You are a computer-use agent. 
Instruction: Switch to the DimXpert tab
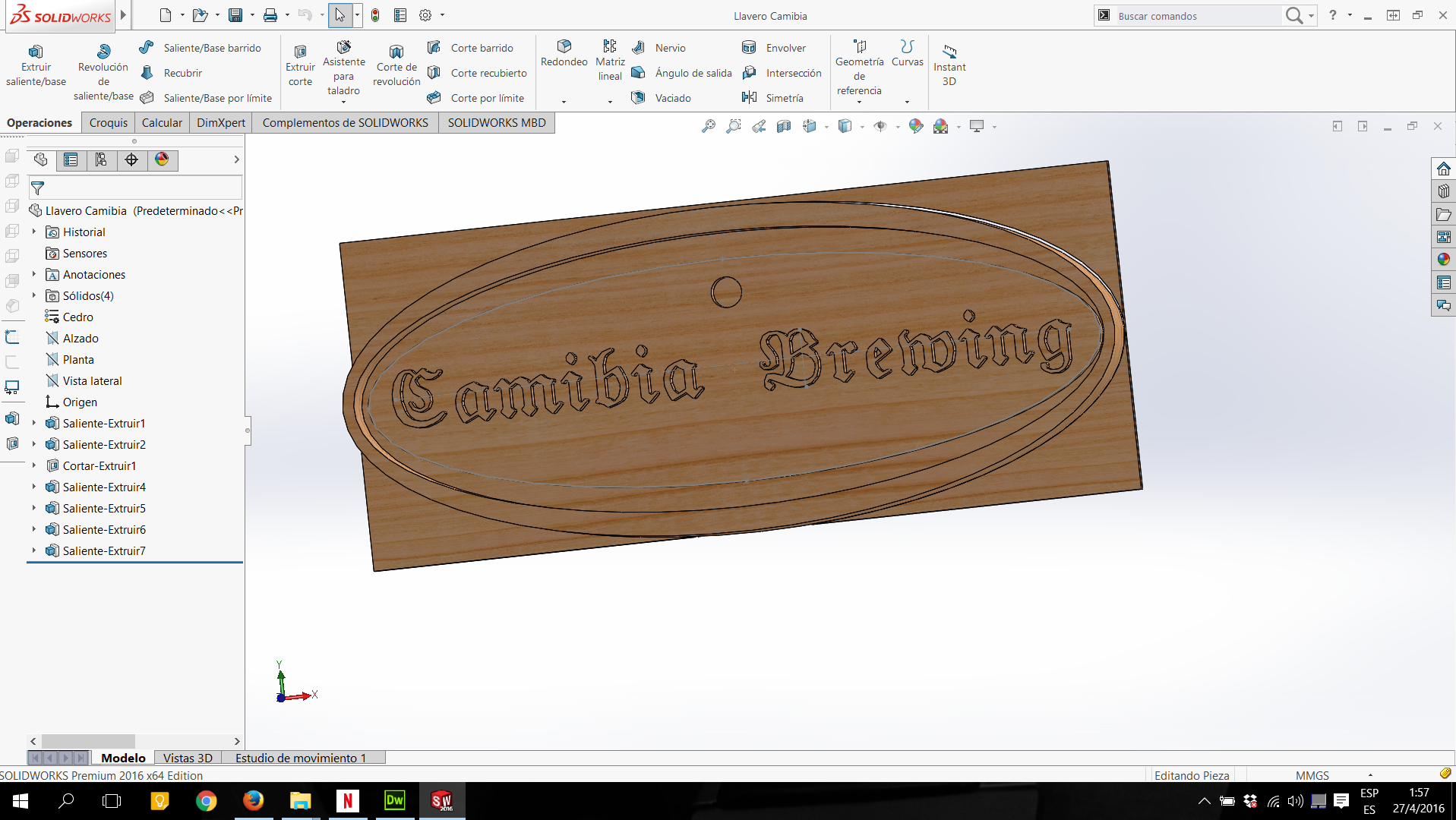(x=221, y=123)
